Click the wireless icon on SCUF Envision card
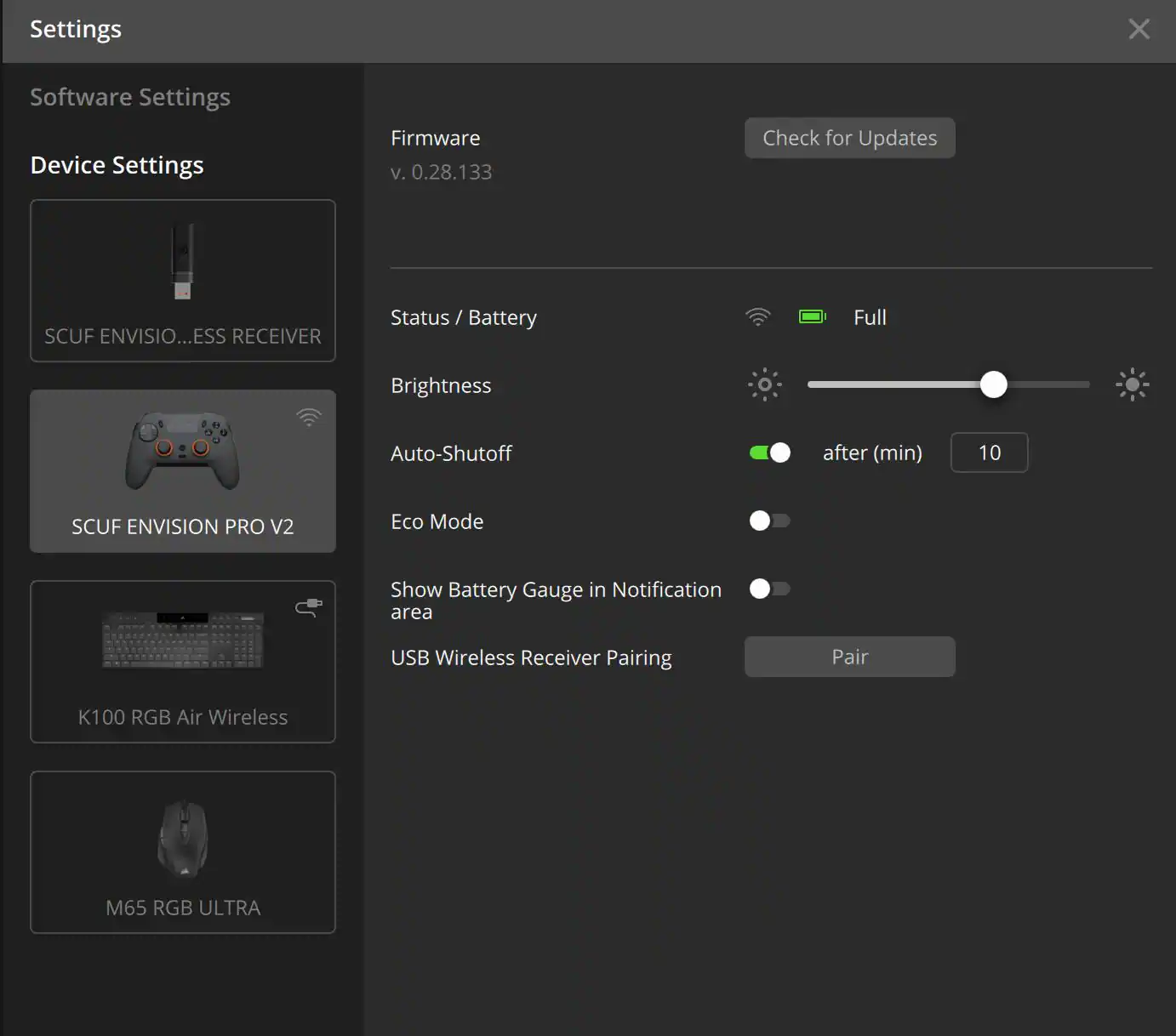This screenshot has width=1176, height=1036. (309, 417)
